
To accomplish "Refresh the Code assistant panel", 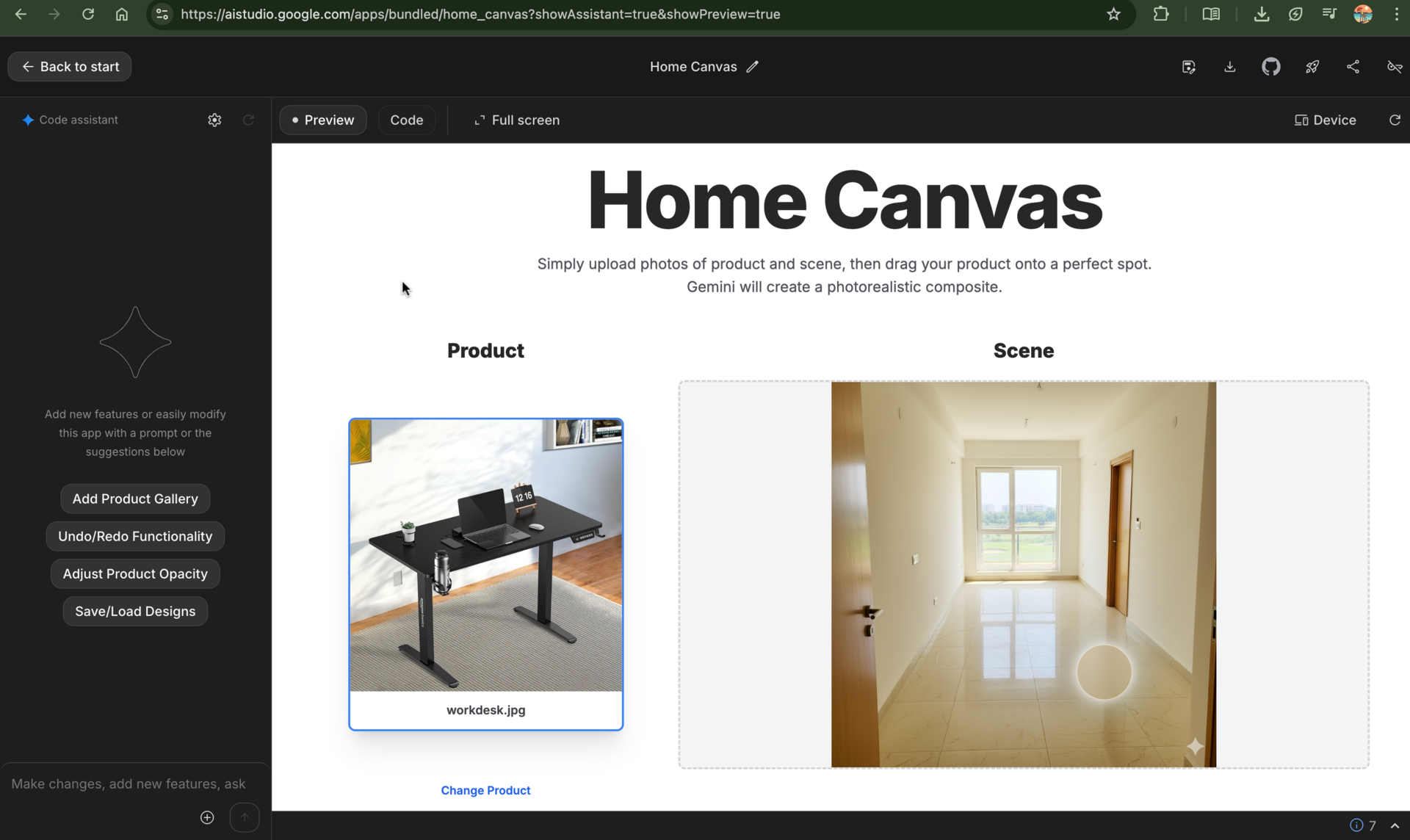I will pyautogui.click(x=249, y=120).
